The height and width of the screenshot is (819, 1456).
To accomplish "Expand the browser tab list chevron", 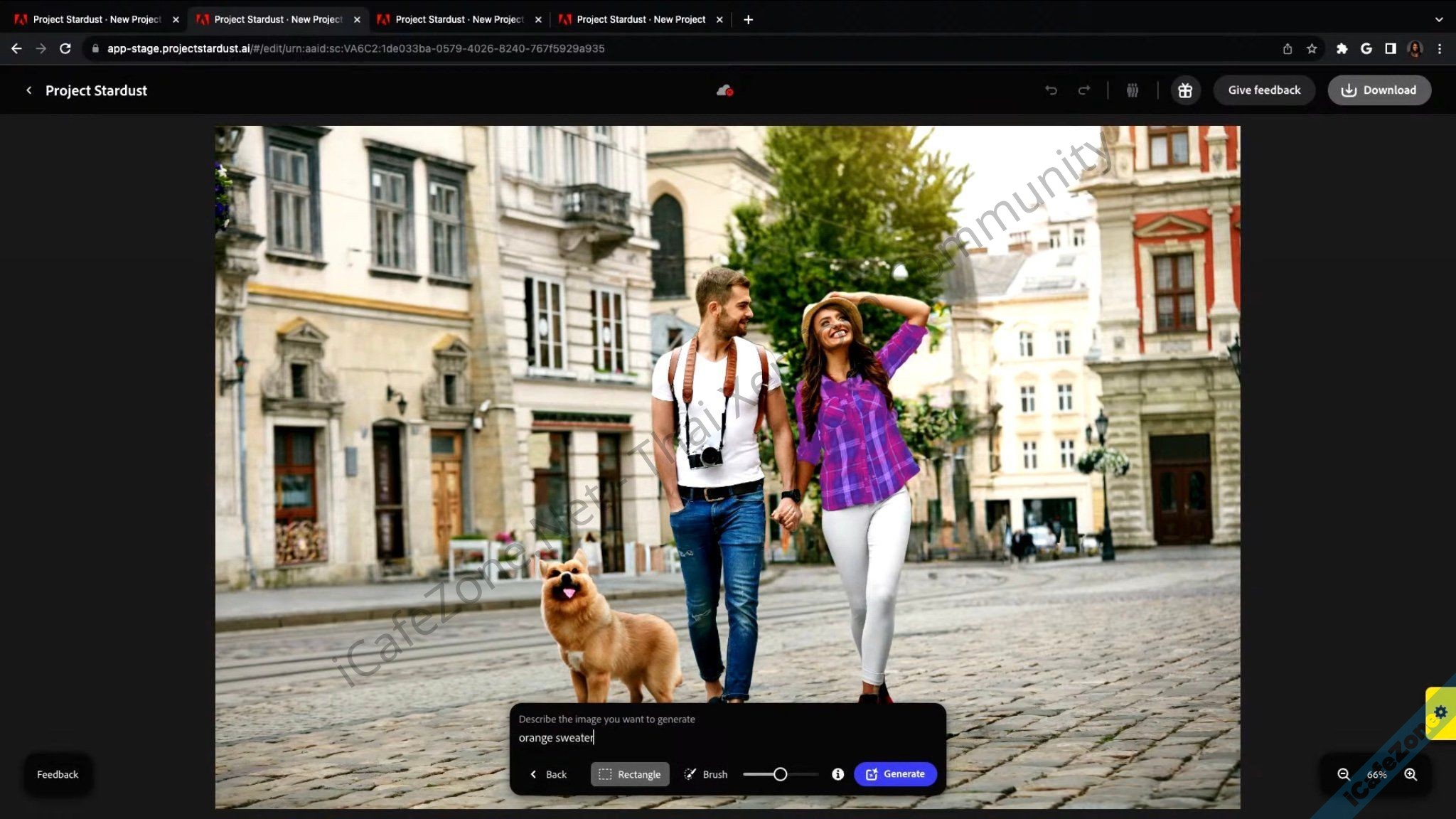I will [x=1439, y=19].
